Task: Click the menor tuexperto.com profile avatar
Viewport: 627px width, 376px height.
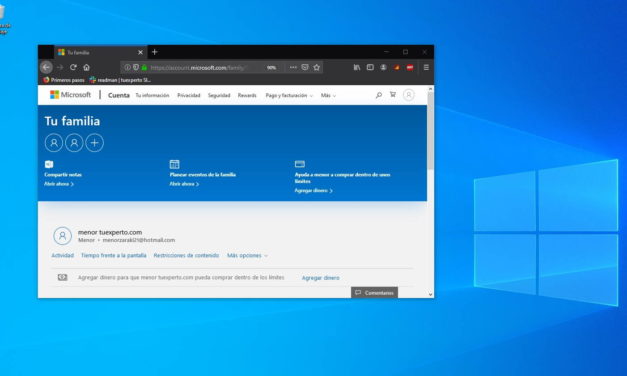Action: click(62, 236)
